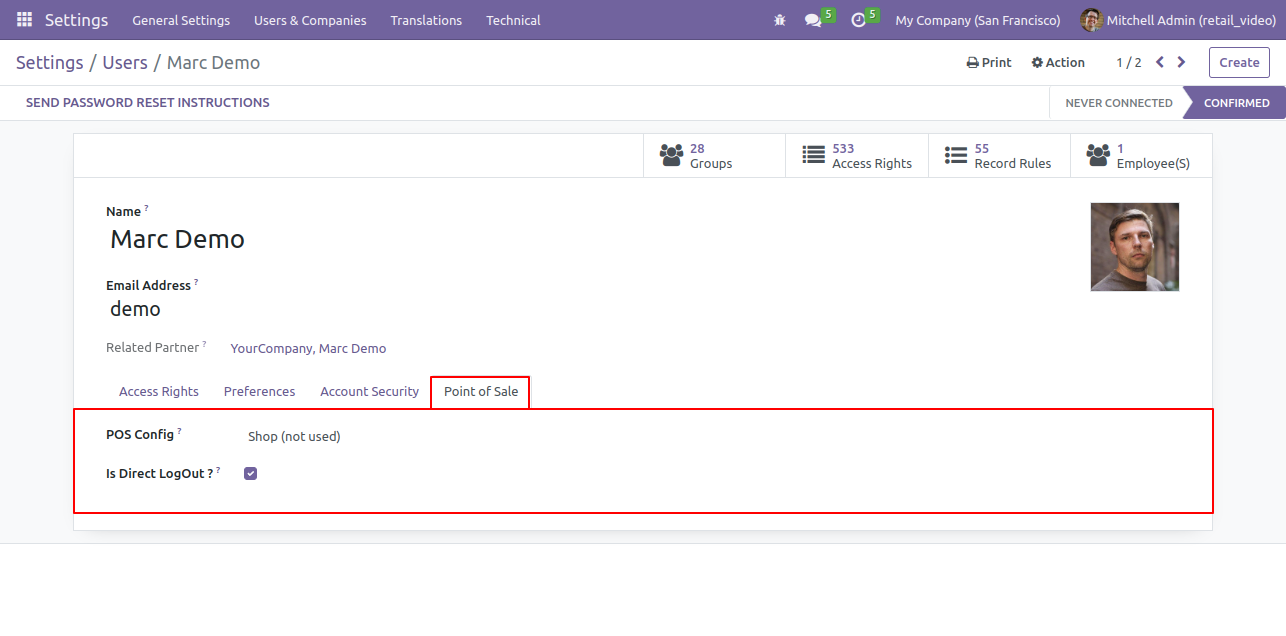
Task: Open the 533 Access Rights stat button
Action: (857, 156)
